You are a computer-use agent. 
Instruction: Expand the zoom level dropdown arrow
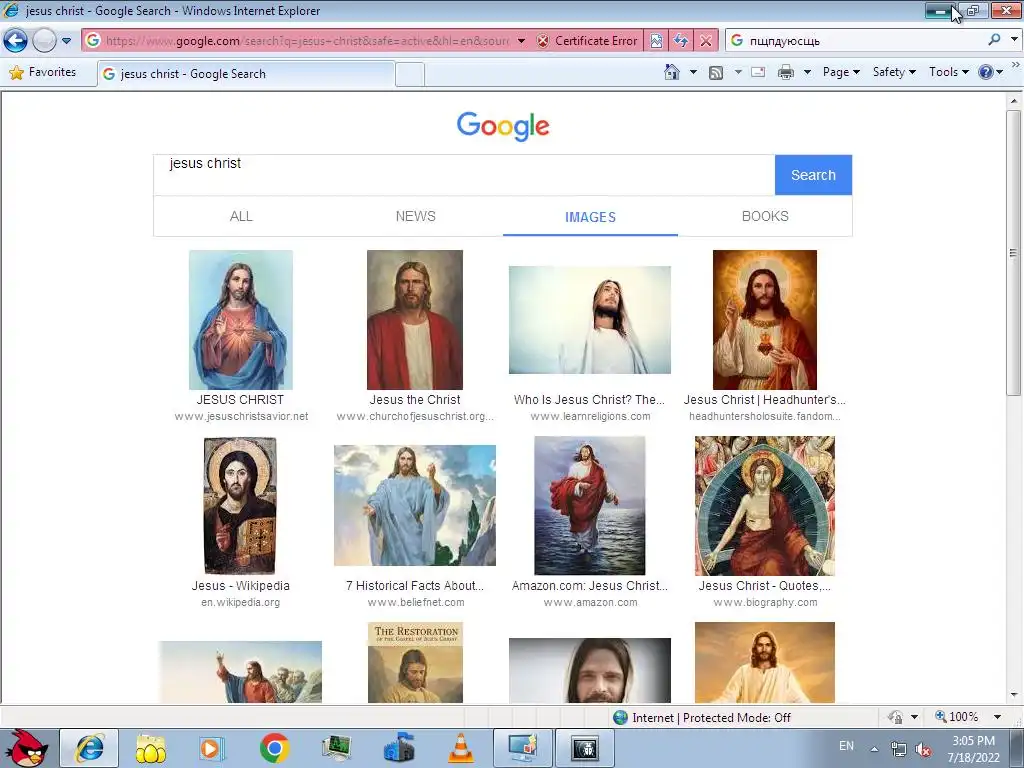click(997, 717)
